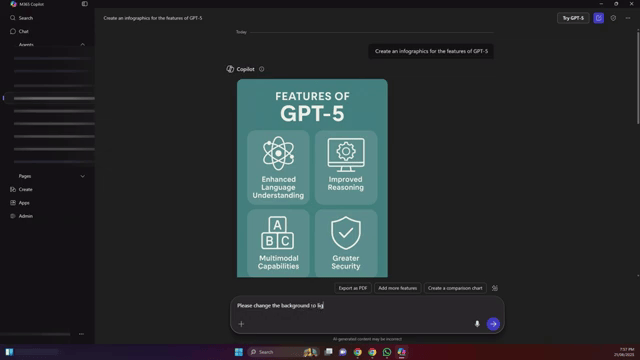This screenshot has width=640, height=360.
Task: Send the message with the arrow button
Action: tap(493, 324)
